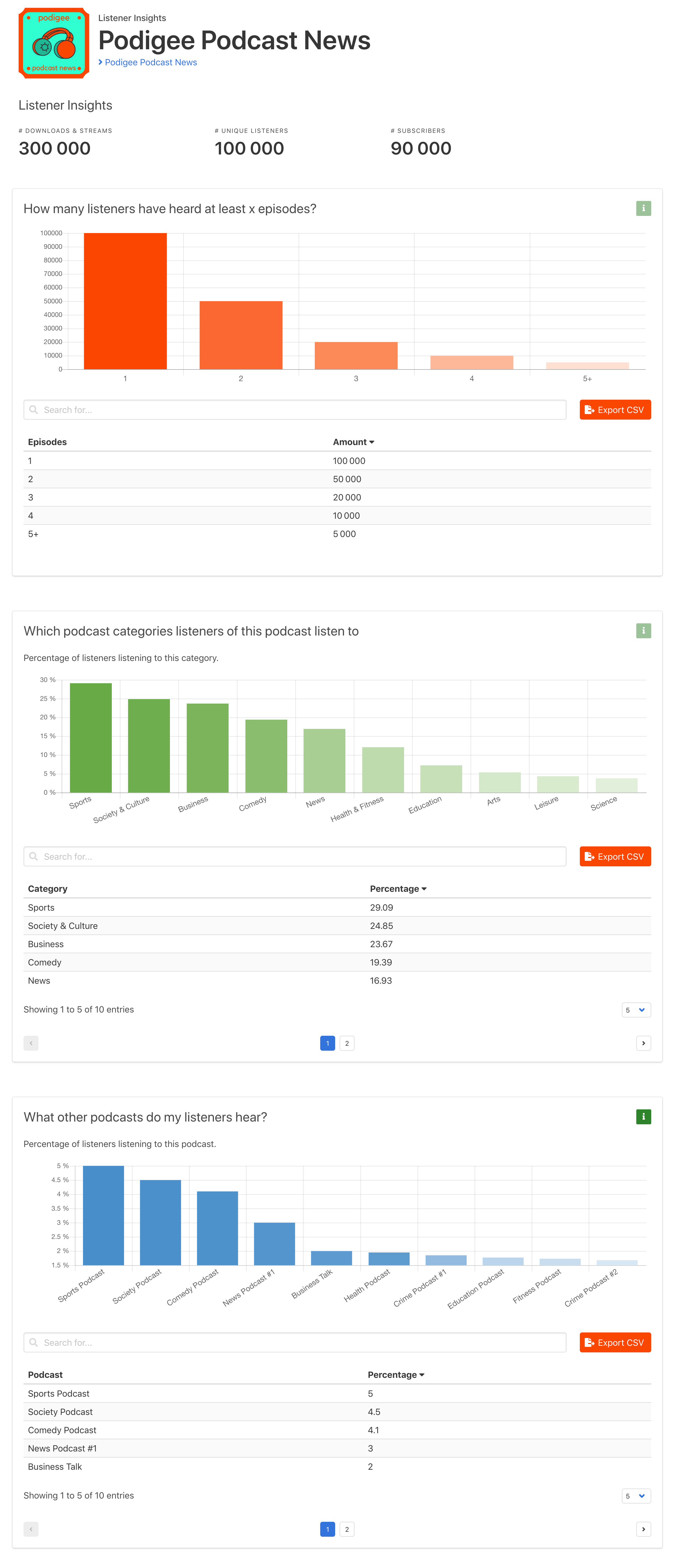Click previous-page arrow in other podcasts panel
The image size is (680, 1568).
[x=31, y=1529]
